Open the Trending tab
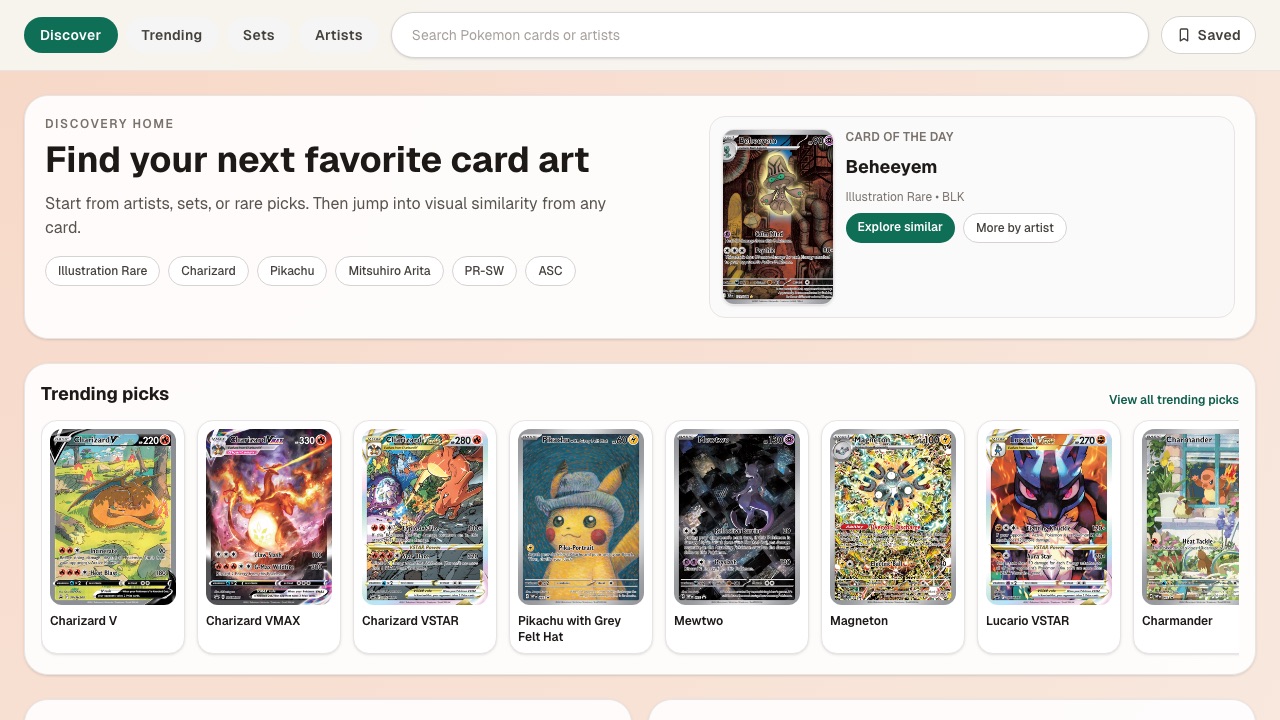This screenshot has width=1280, height=720. pyautogui.click(x=171, y=35)
